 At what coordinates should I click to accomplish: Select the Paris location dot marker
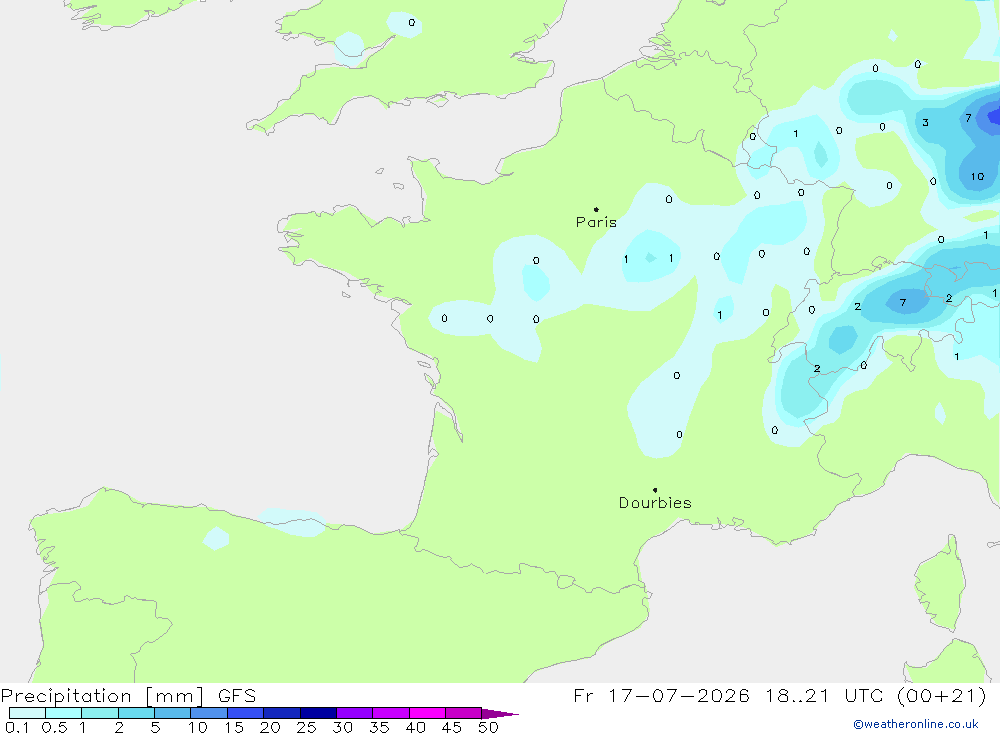click(596, 209)
